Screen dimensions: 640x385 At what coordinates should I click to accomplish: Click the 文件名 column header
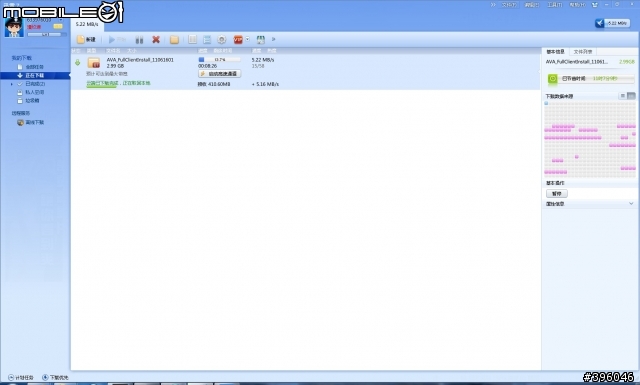click(x=113, y=51)
